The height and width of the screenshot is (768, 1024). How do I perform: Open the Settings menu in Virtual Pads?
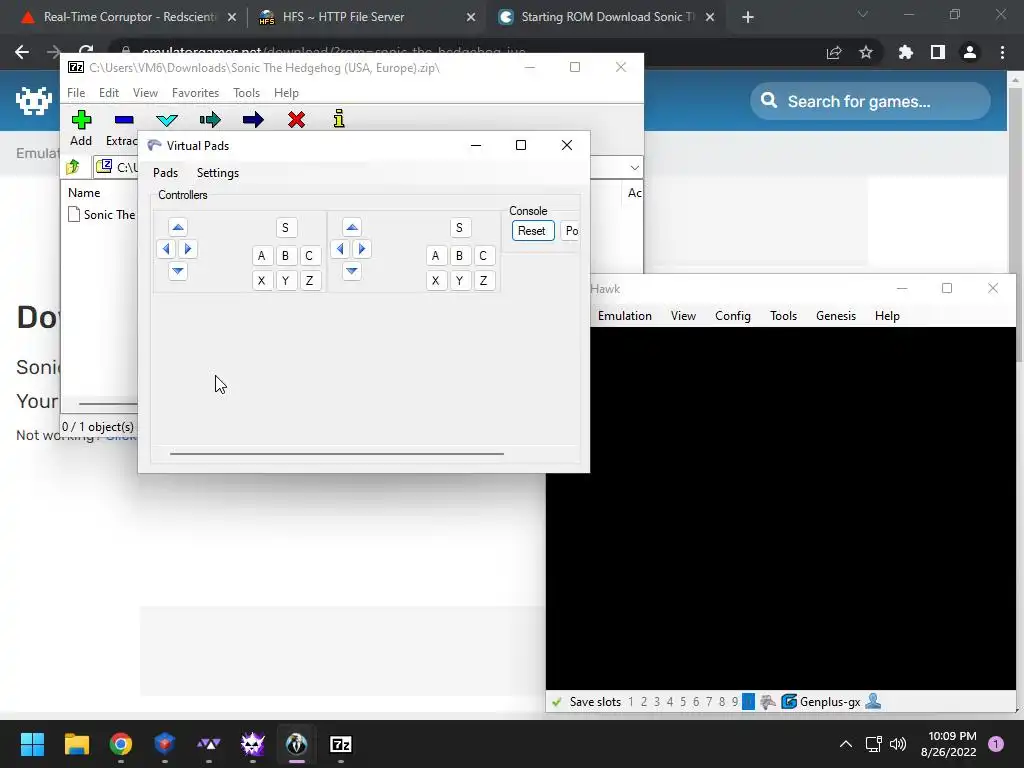coord(217,173)
